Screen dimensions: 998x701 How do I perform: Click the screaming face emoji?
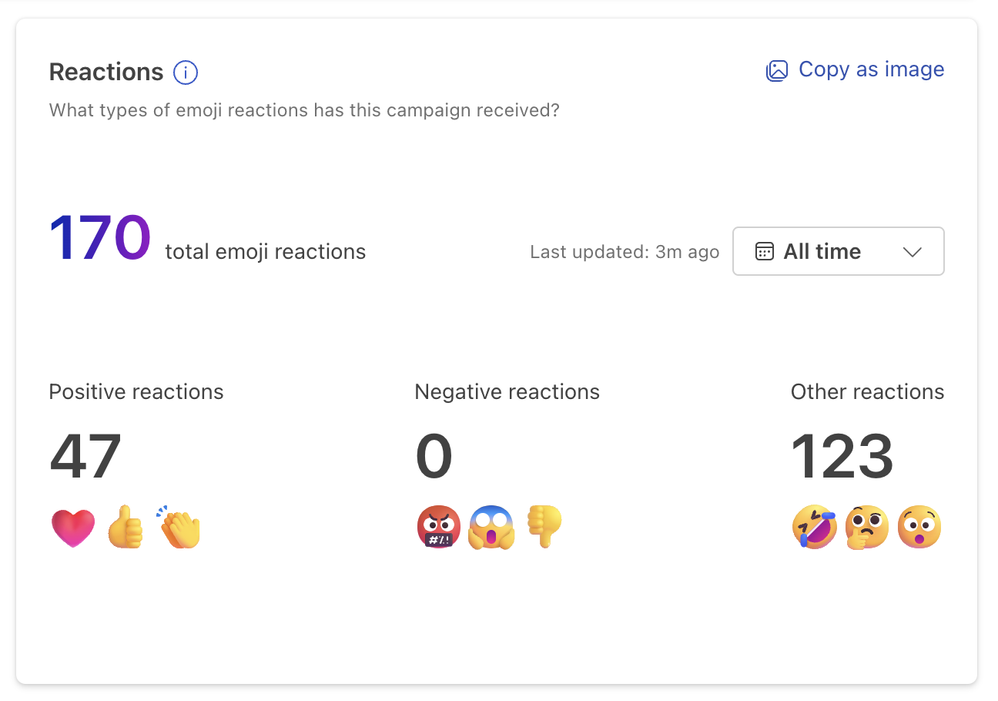click(x=492, y=527)
